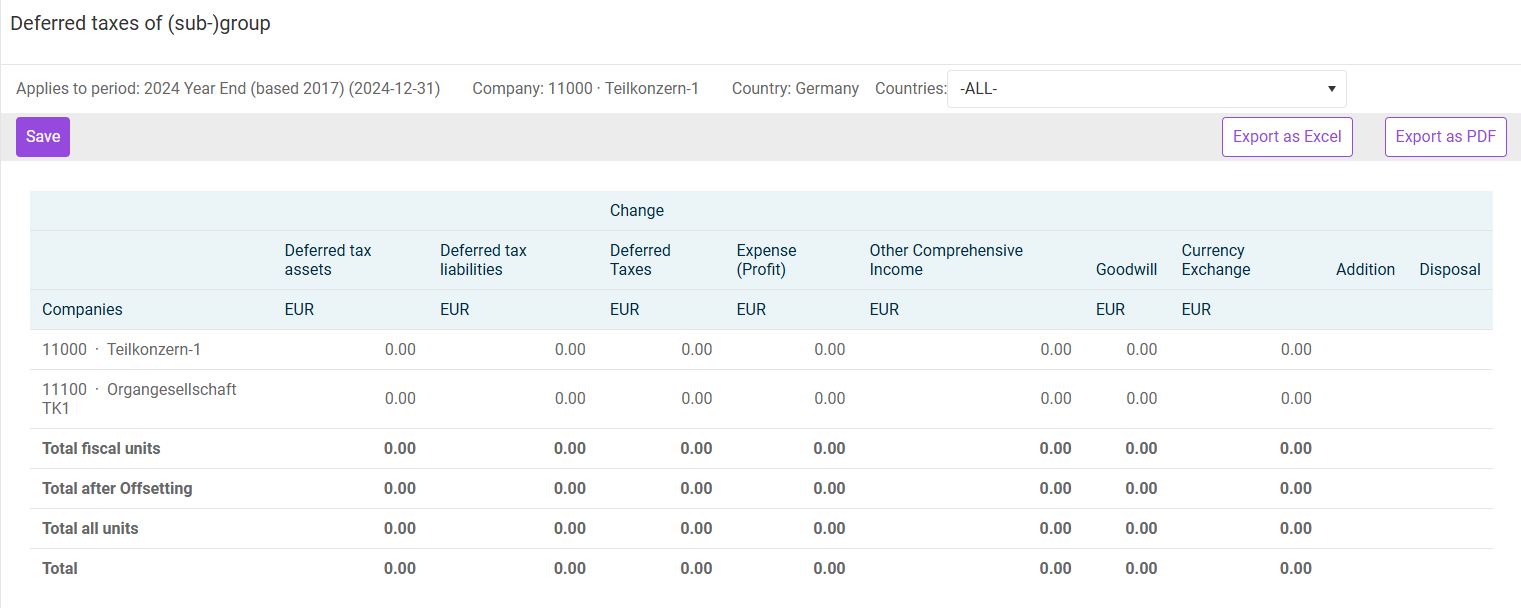Viewport: 1521px width, 608px height.
Task: Select the 11100 · Organgesellschaft TK1 row label
Action: 139,399
